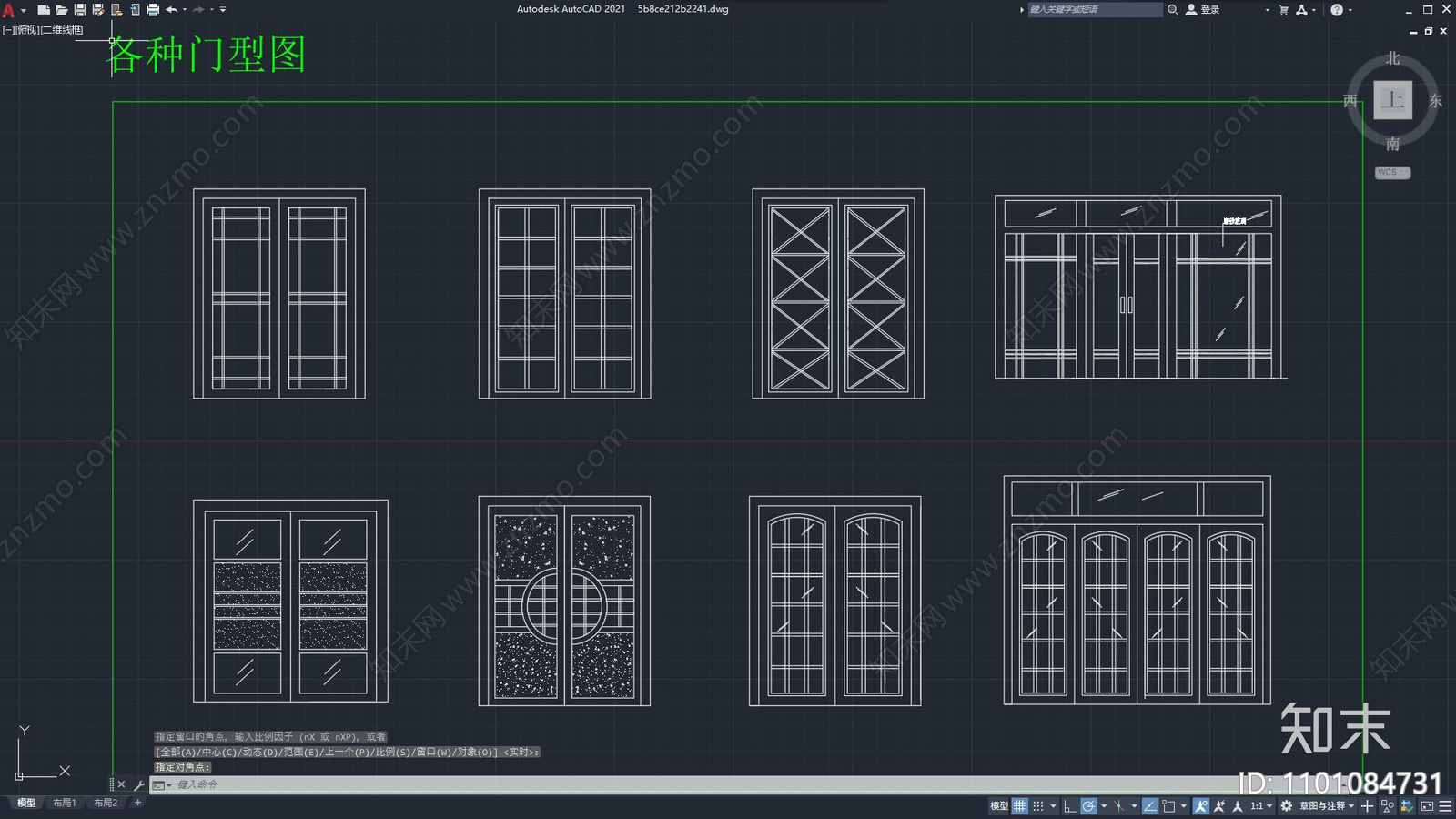Click the Open from Web & Mobile icon

click(116, 10)
